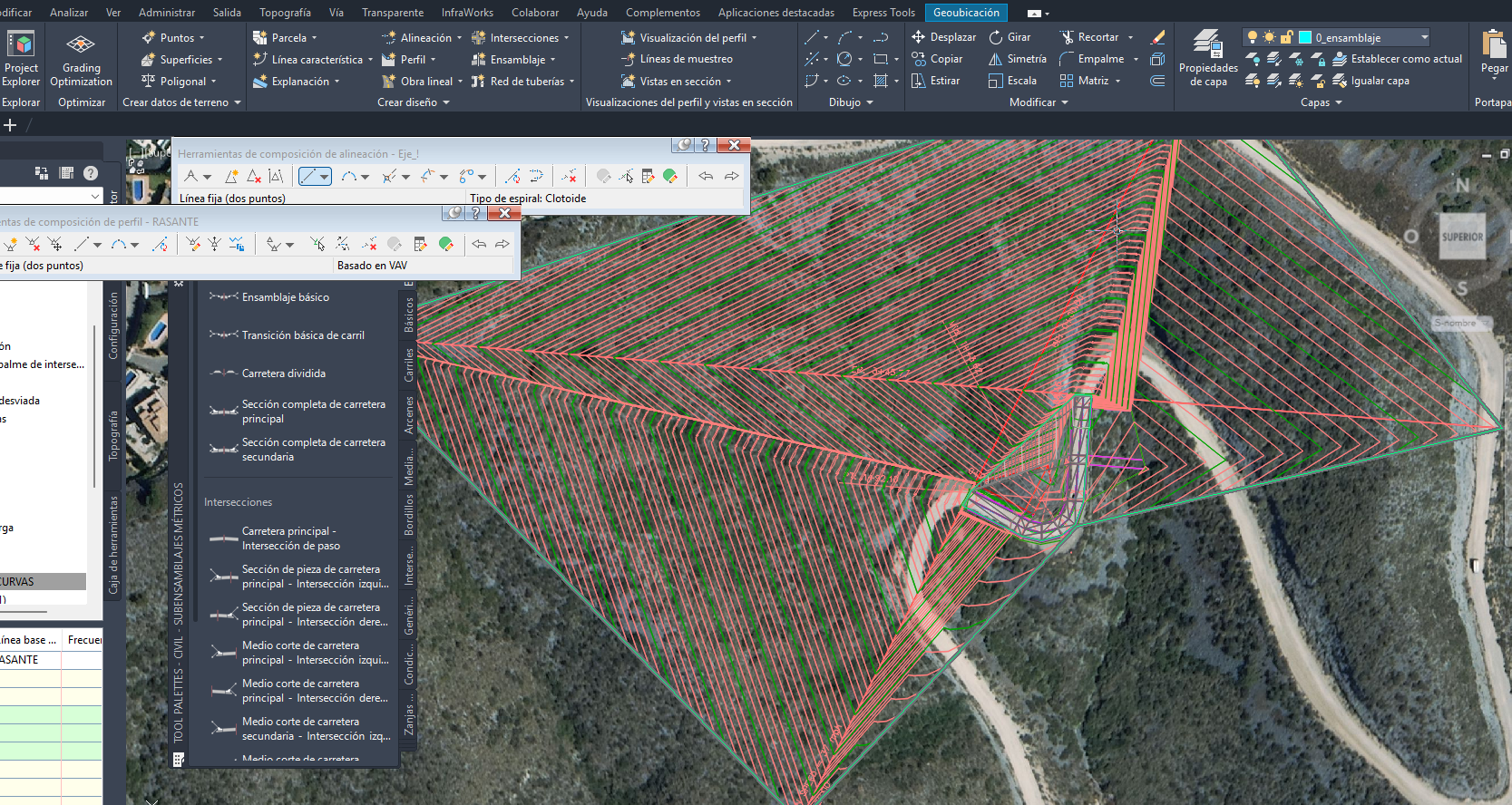Click the cyan layer color swatch

click(x=1305, y=37)
